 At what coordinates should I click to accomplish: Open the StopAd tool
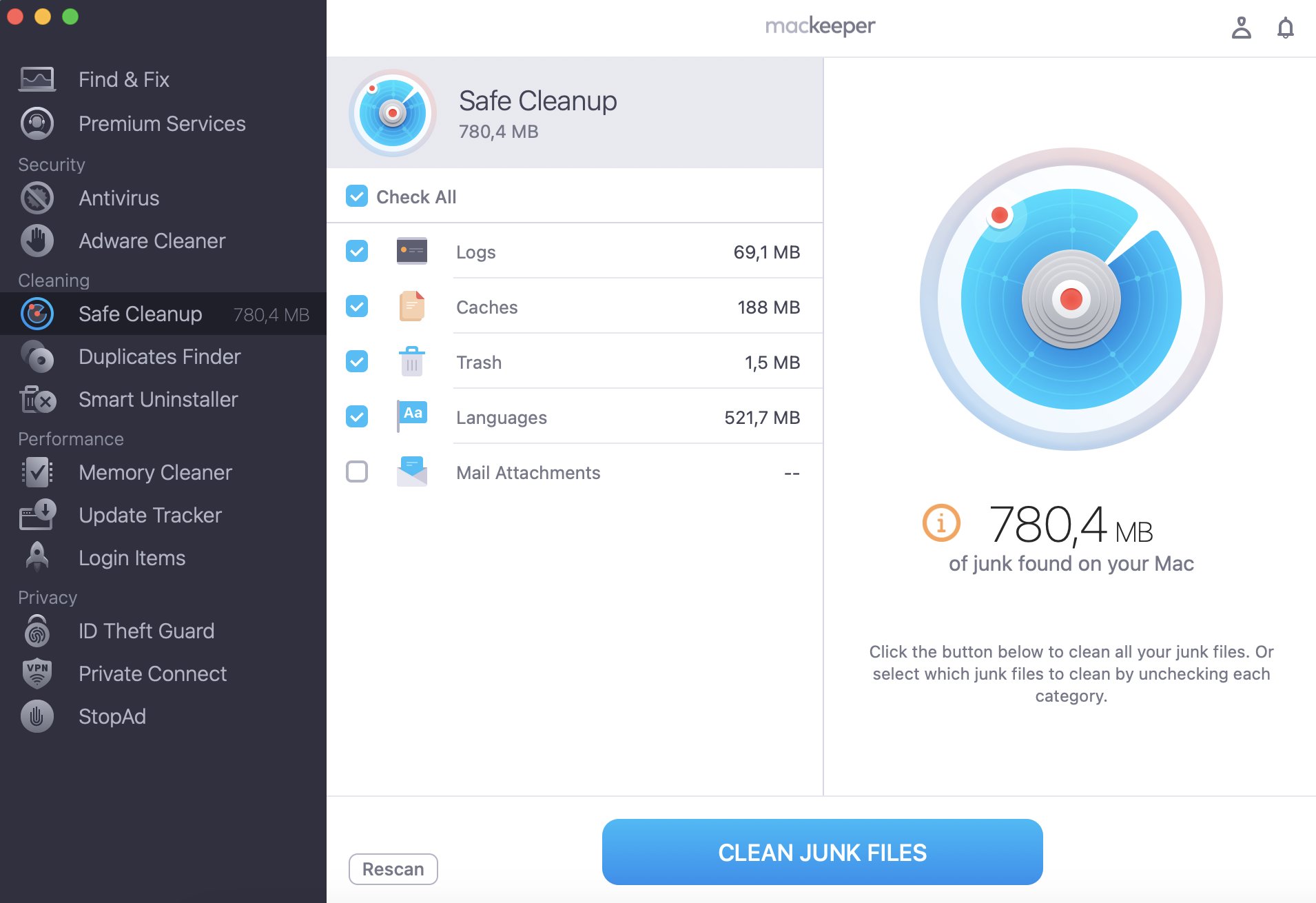[x=112, y=716]
